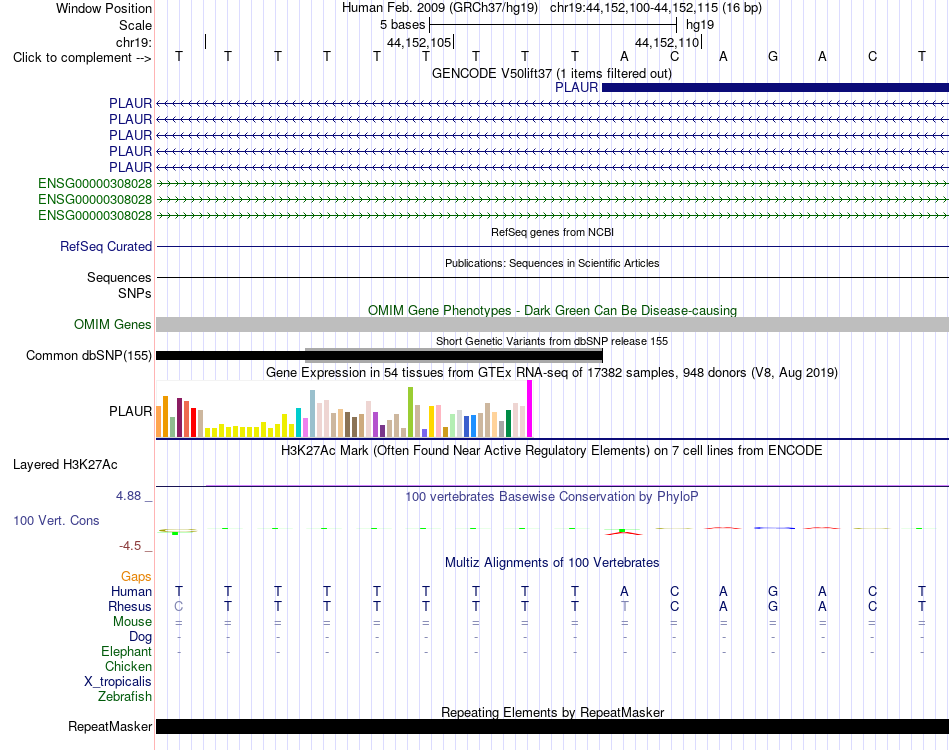Image resolution: width=950 pixels, height=750 pixels.
Task: Click the -4.5 PhyloP axis value
Action: click(130, 546)
